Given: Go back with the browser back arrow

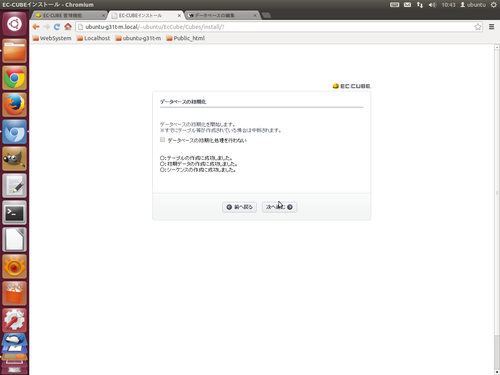Looking at the screenshot, I should (x=36, y=27).
